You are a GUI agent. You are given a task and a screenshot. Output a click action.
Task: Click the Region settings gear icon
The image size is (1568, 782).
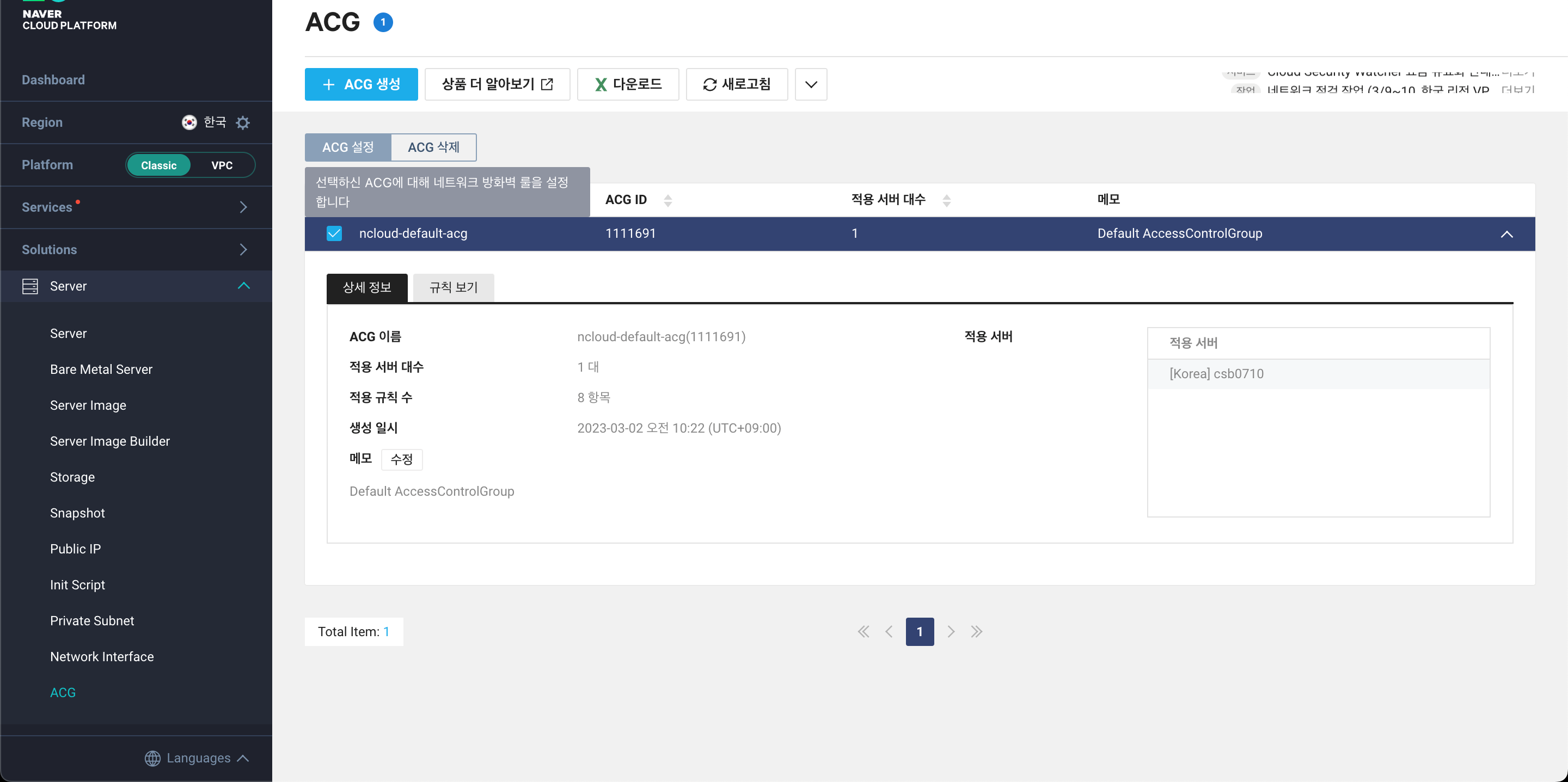tap(243, 122)
